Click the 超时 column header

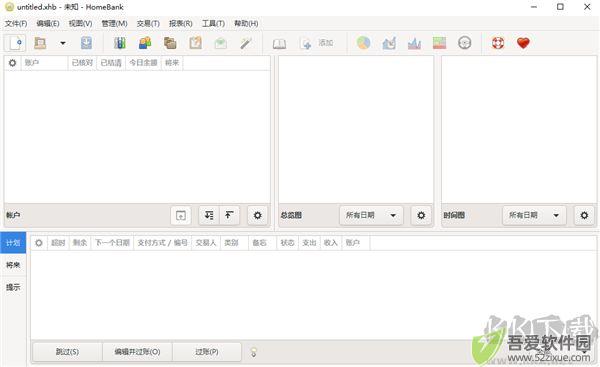(58, 243)
